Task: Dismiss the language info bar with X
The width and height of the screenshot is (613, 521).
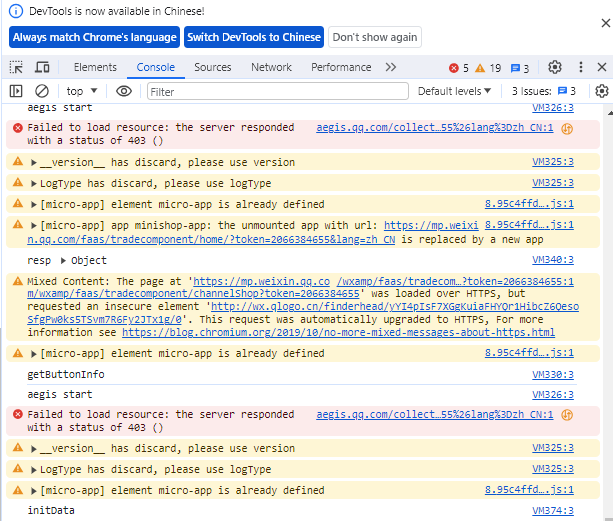Action: pos(606,23)
